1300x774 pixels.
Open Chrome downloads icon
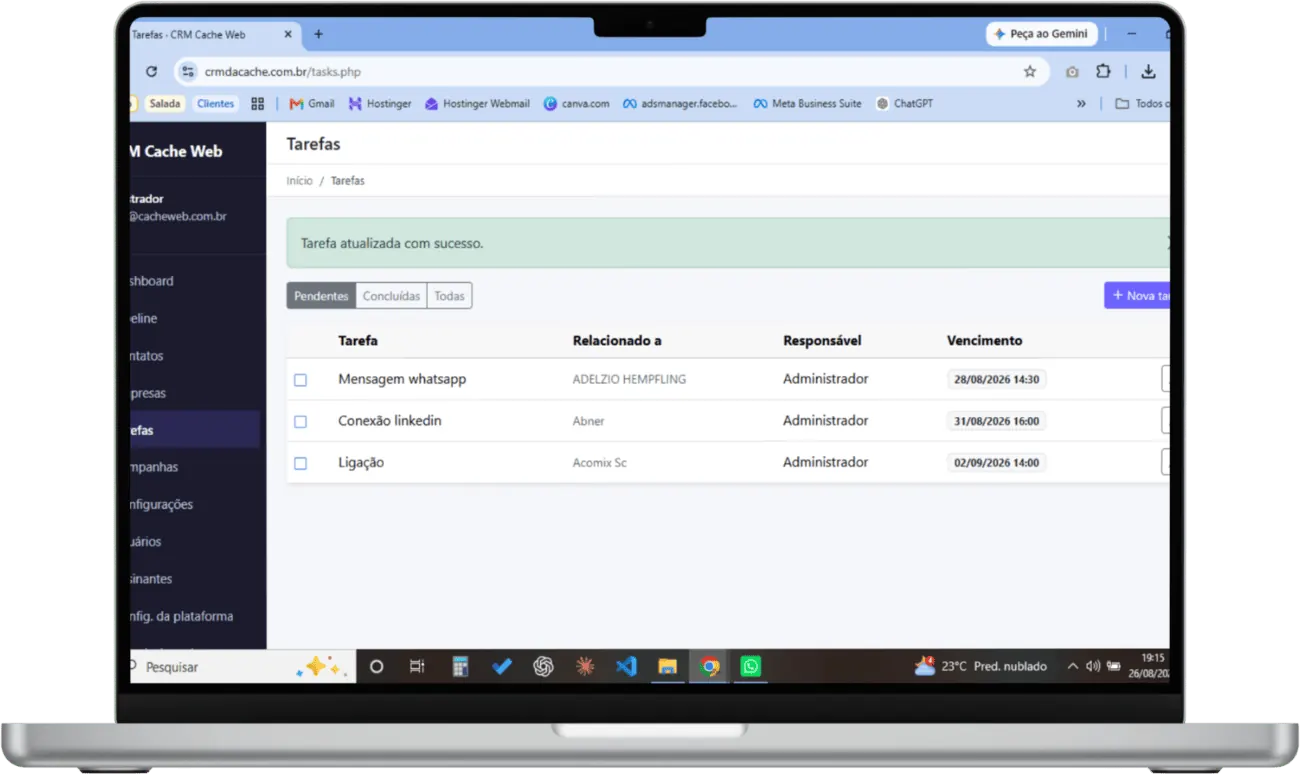(1148, 72)
